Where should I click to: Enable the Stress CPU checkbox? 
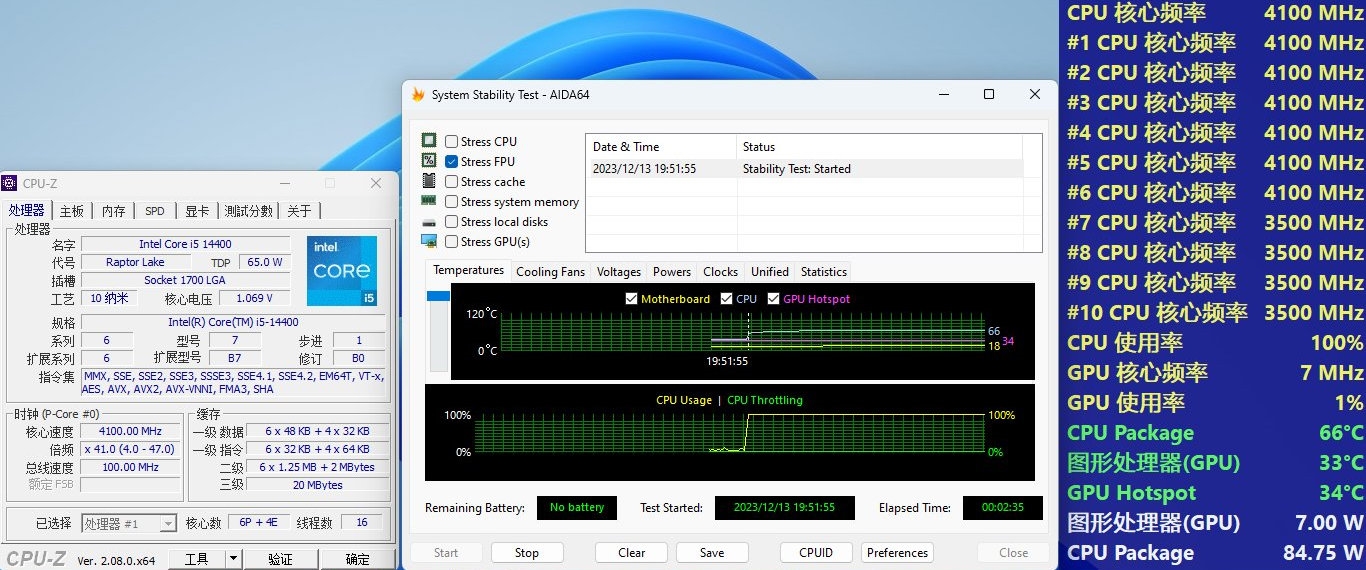click(x=452, y=142)
